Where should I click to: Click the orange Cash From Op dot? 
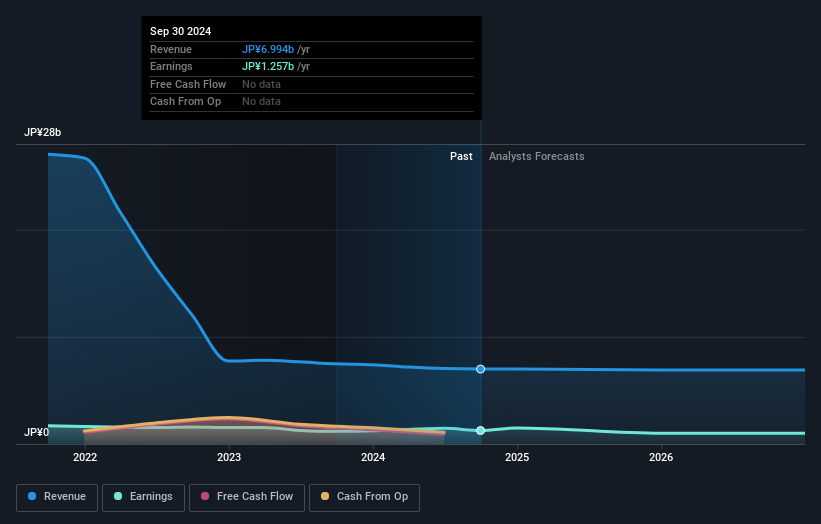pos(325,496)
